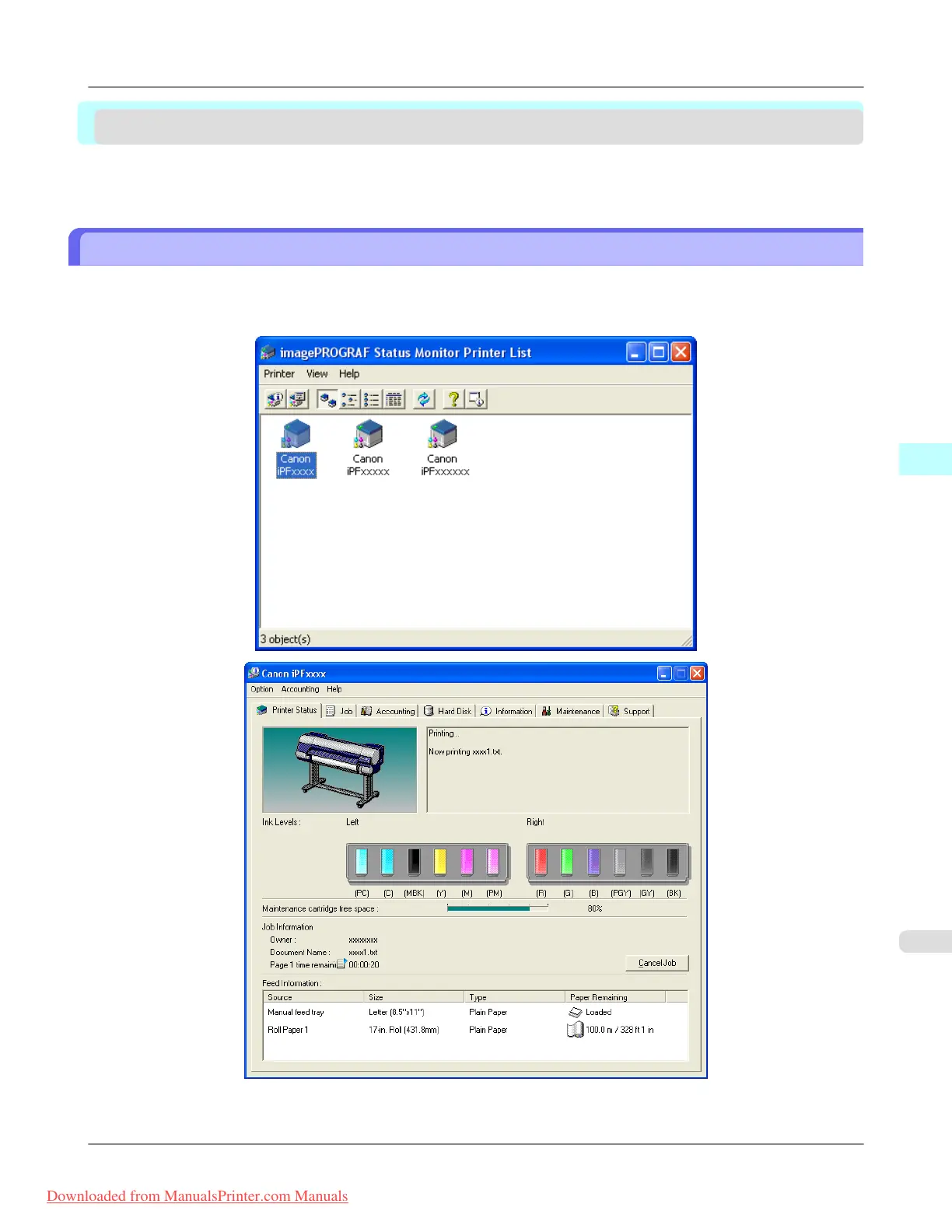The image size is (952, 1232).
Task: Click the 00:00:20 time remaining value
Action: click(x=364, y=964)
